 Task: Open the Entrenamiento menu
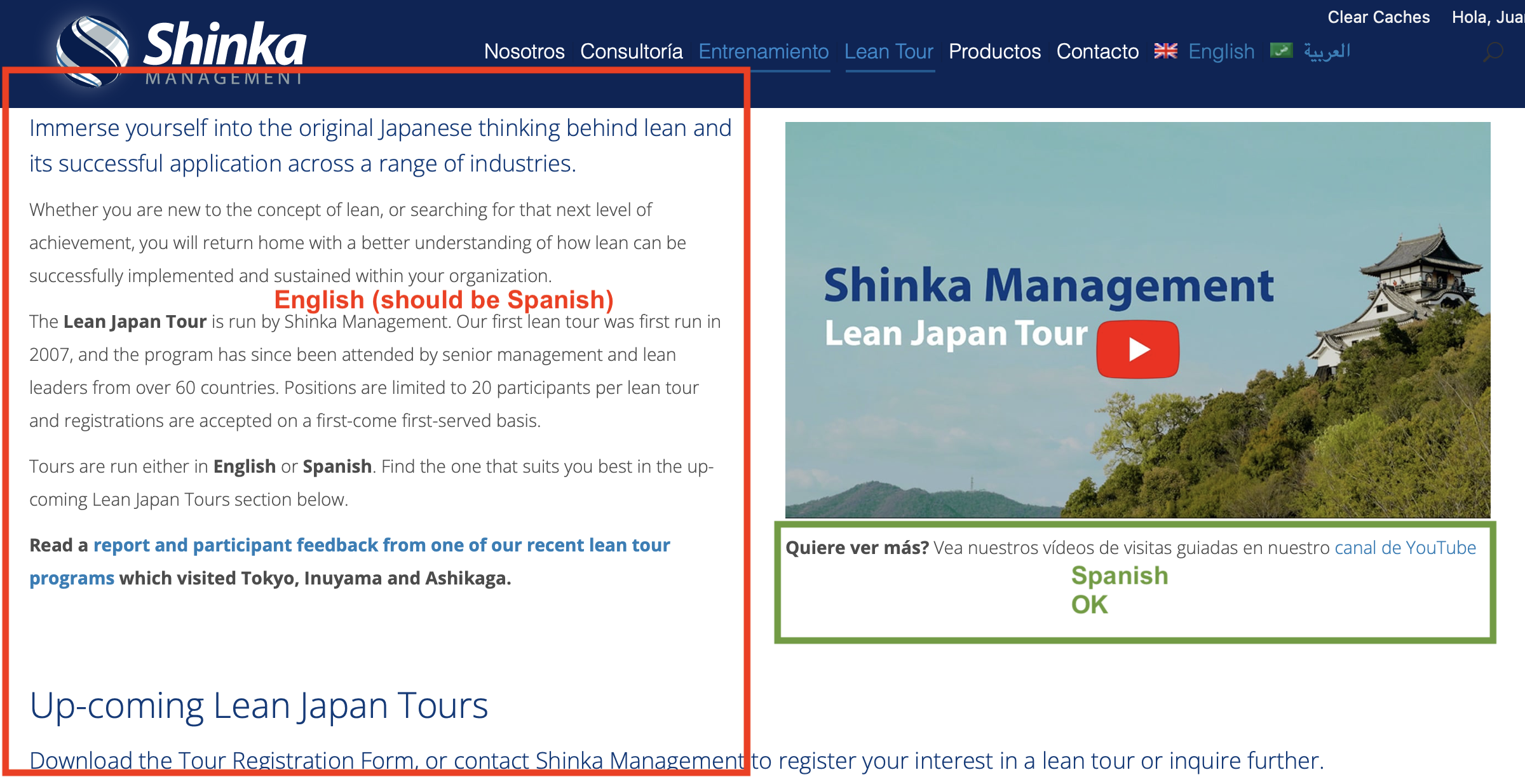(763, 51)
